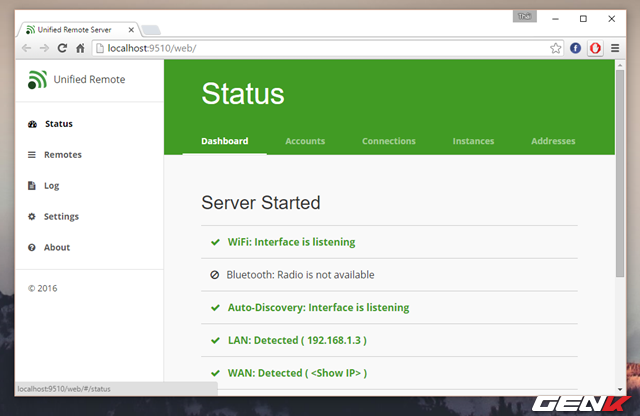This screenshot has width=640, height=416.
Task: Bookmark this page with the star icon
Action: pyautogui.click(x=555, y=48)
